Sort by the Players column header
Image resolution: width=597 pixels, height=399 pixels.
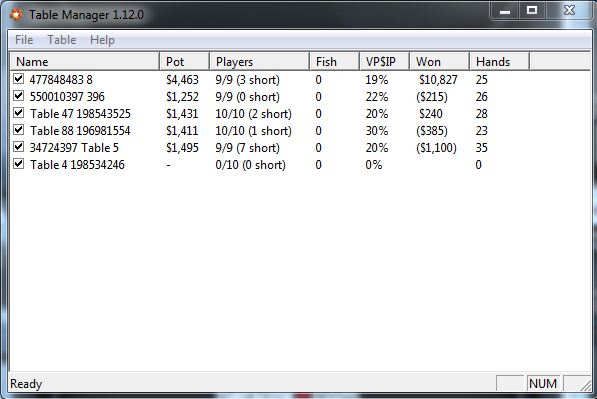point(259,62)
